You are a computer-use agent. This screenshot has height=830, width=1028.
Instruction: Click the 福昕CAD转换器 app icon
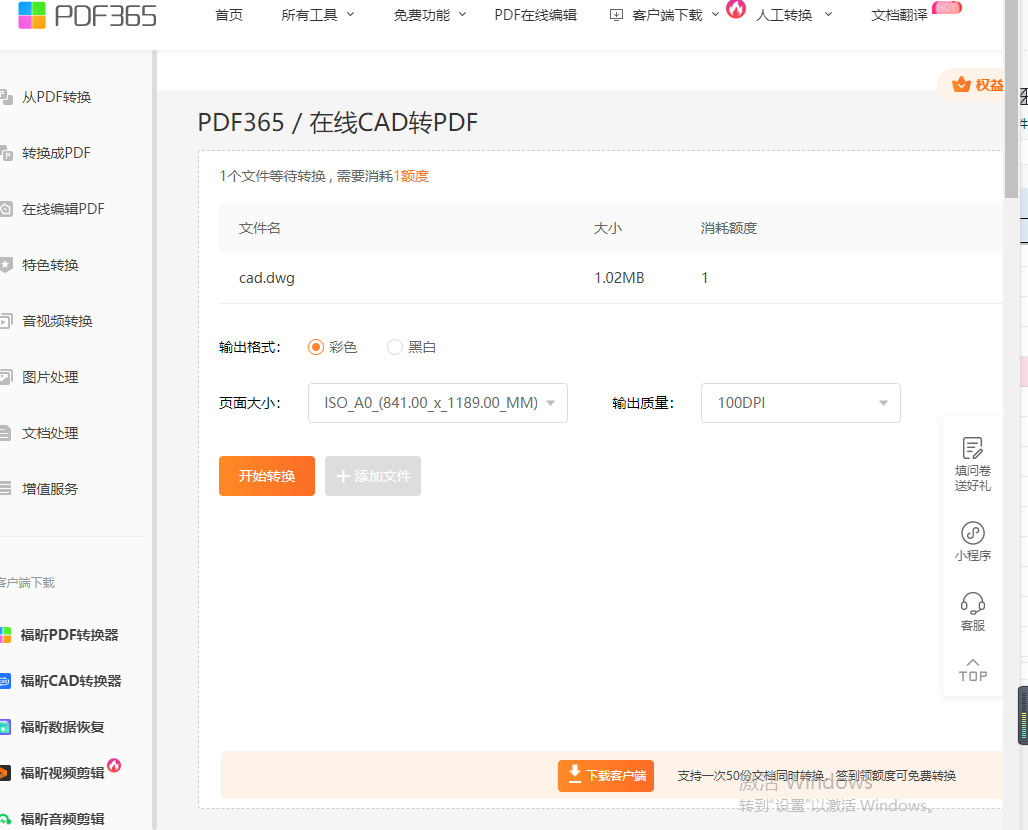pos(5,681)
